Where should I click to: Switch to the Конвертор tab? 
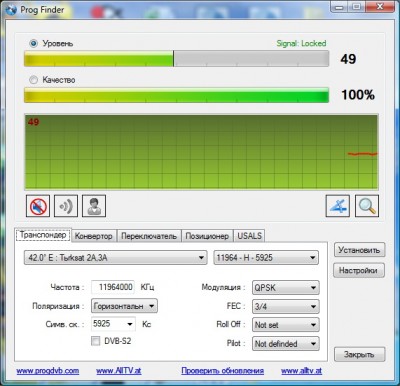(94, 236)
